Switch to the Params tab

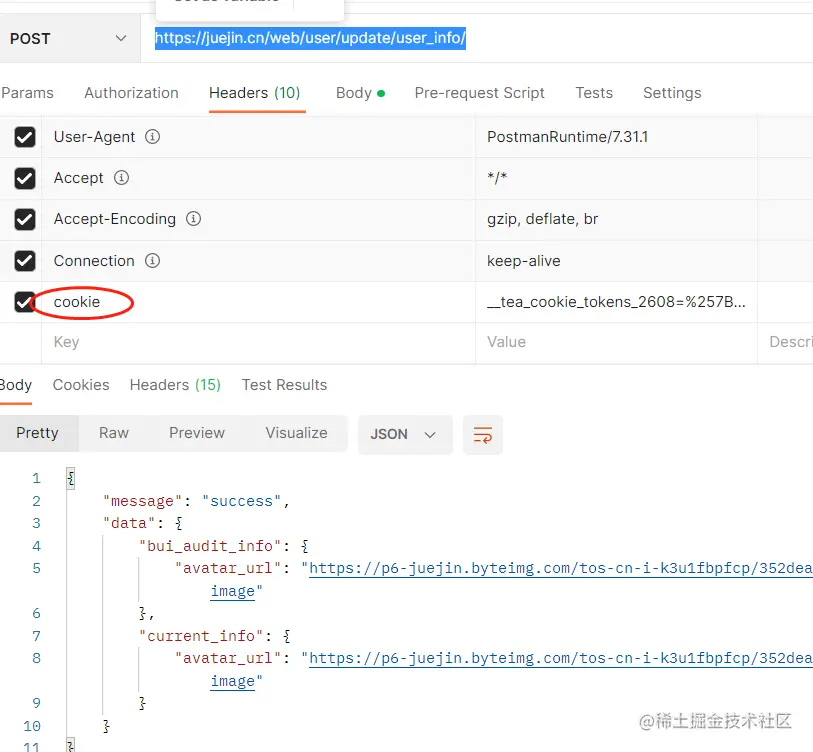(27, 93)
